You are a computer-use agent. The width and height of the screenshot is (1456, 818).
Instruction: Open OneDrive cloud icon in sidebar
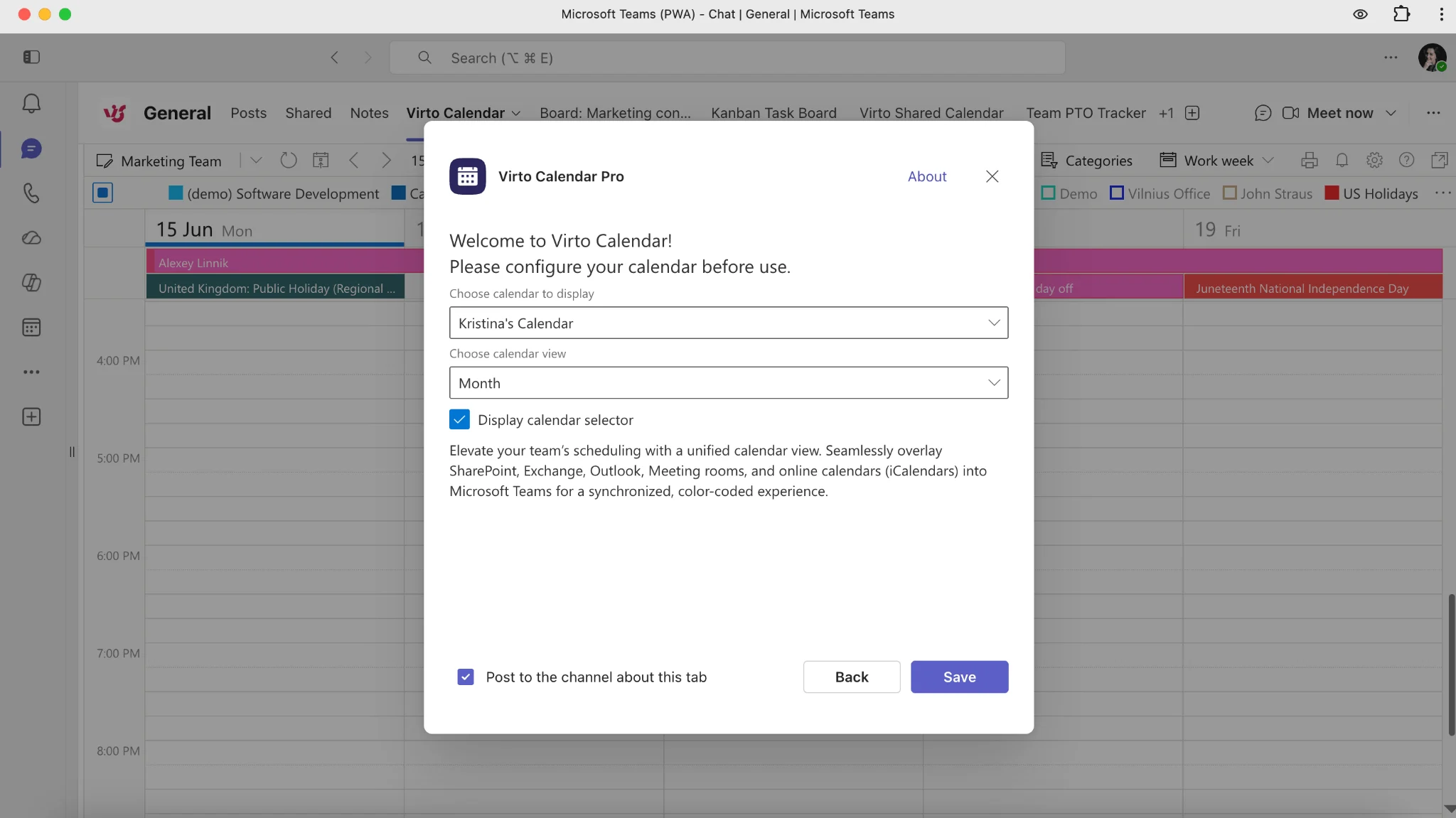click(x=31, y=238)
